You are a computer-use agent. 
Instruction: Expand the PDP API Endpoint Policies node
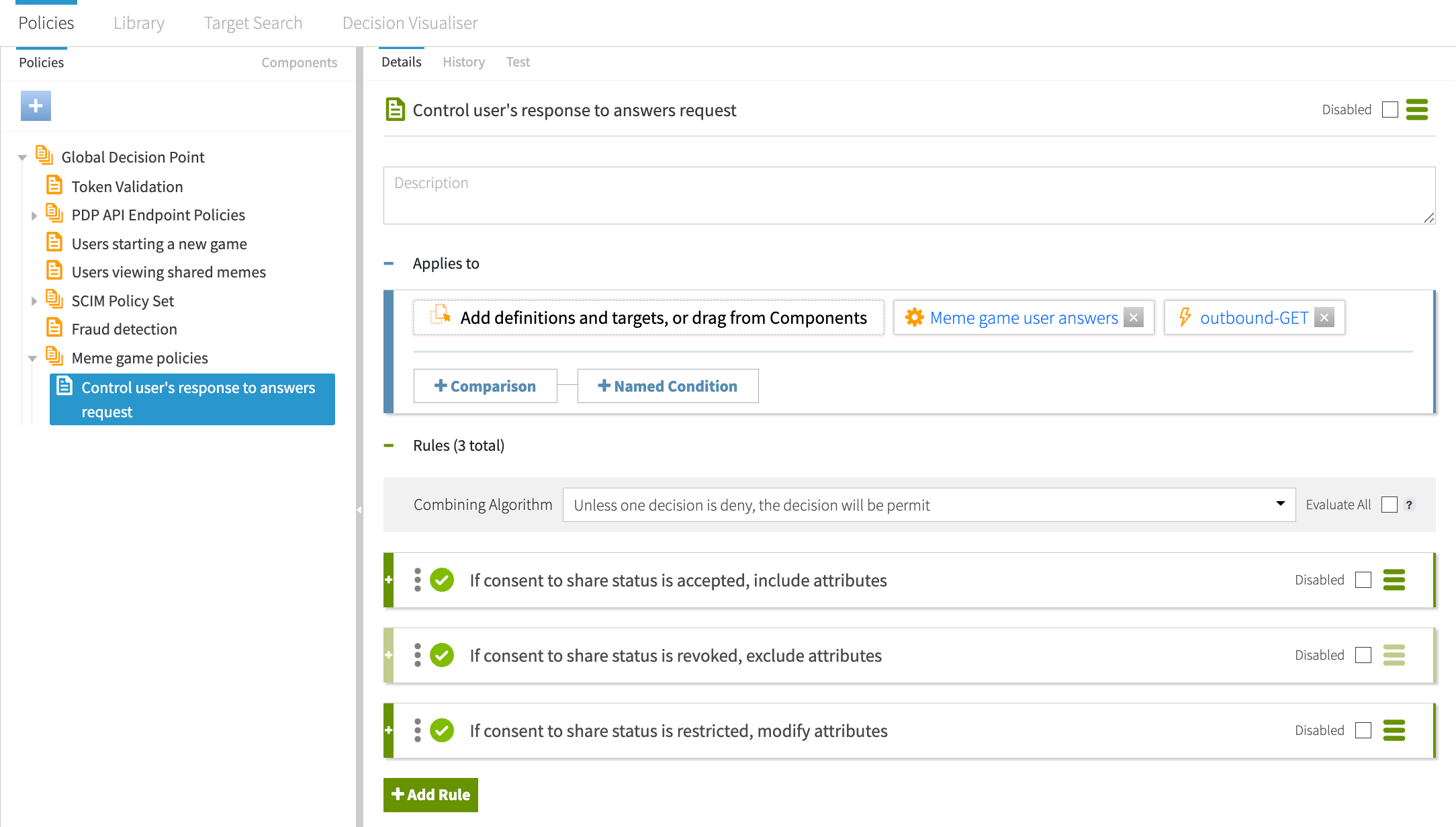[34, 216]
